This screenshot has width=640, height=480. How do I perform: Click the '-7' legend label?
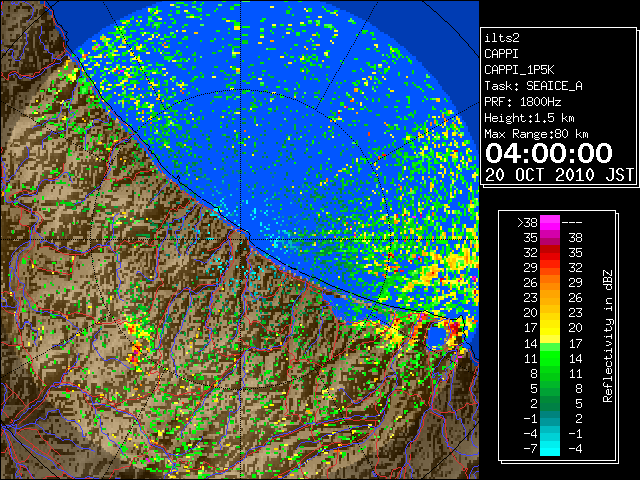click(530, 449)
